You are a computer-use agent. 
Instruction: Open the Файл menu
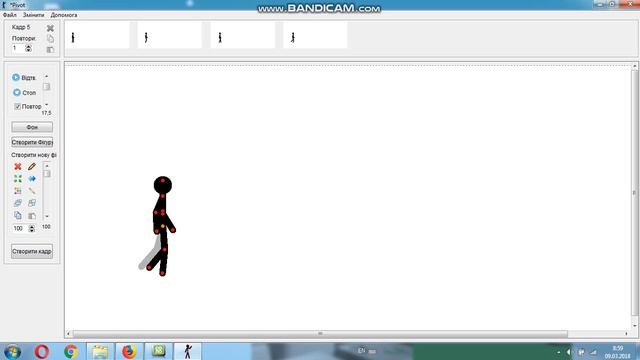[10, 15]
